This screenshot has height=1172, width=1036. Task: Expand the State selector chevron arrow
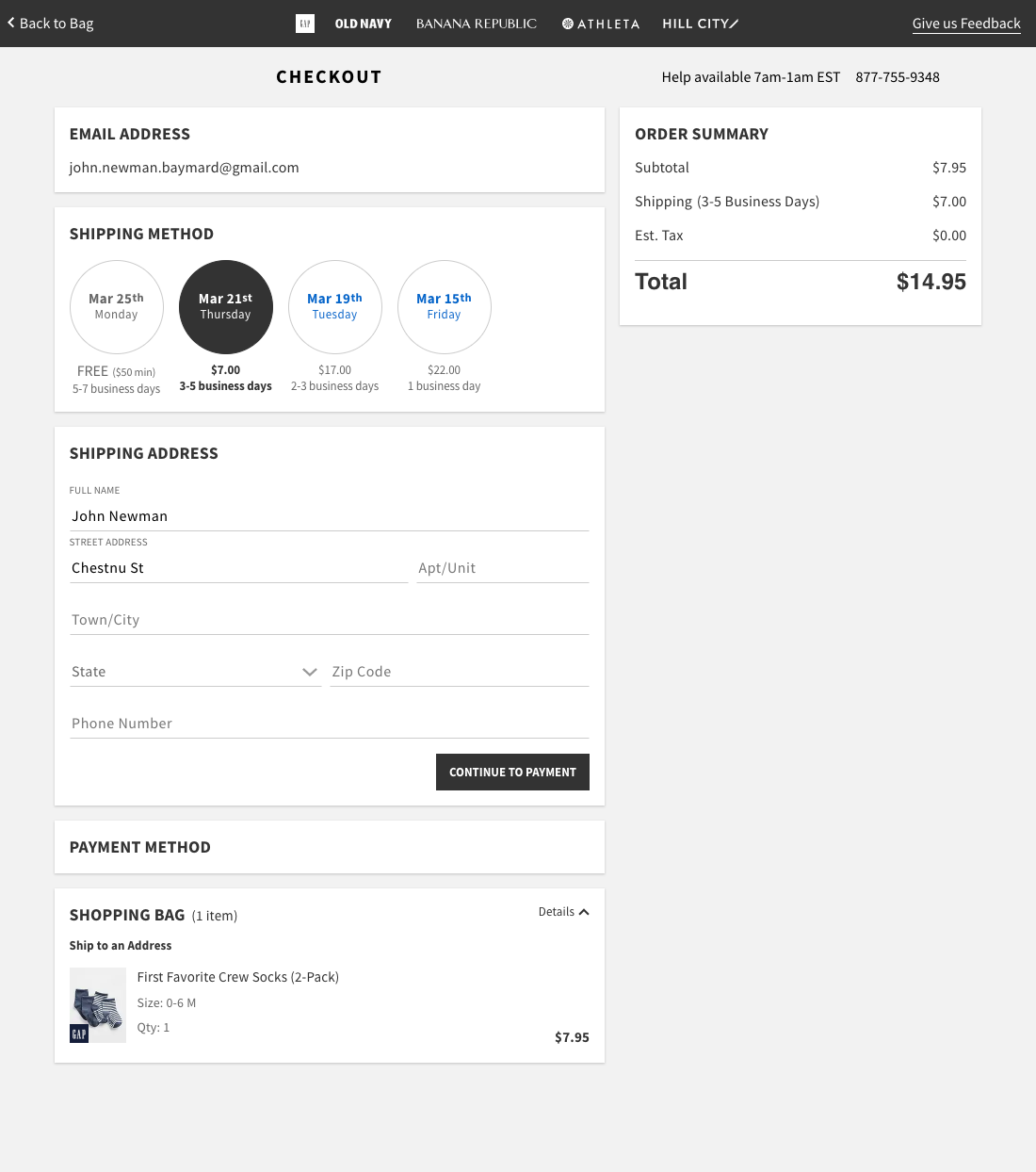310,672
